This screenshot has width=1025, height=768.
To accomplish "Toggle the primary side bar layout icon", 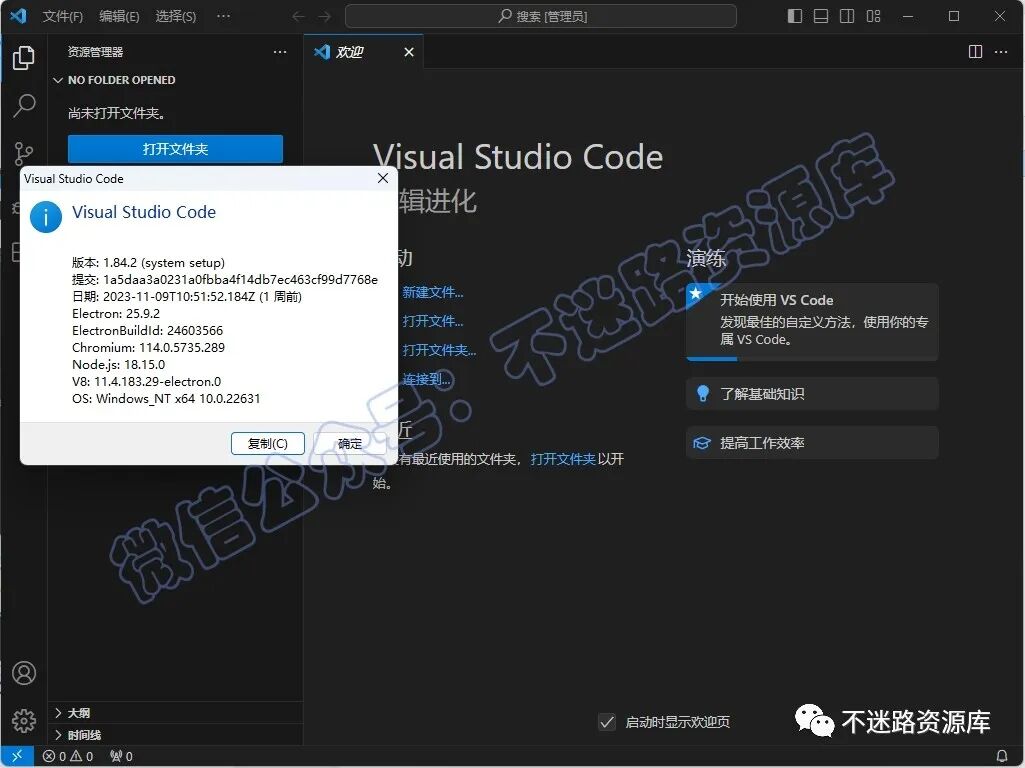I will click(x=795, y=16).
